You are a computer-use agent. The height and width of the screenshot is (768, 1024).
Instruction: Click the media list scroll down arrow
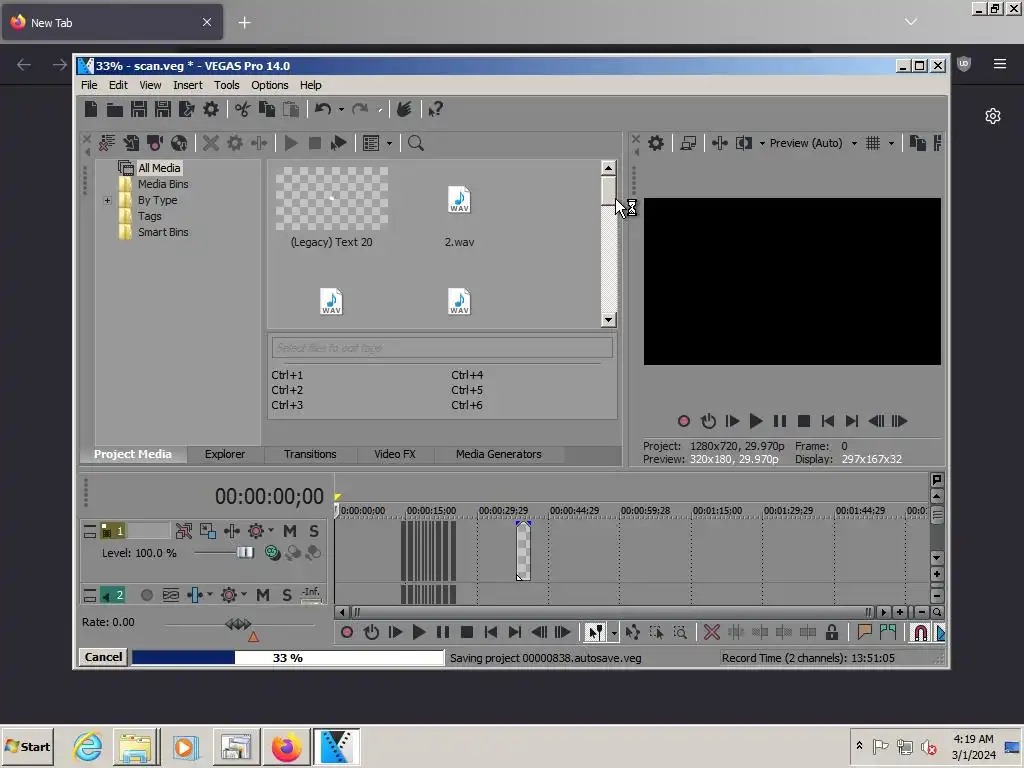(x=608, y=319)
